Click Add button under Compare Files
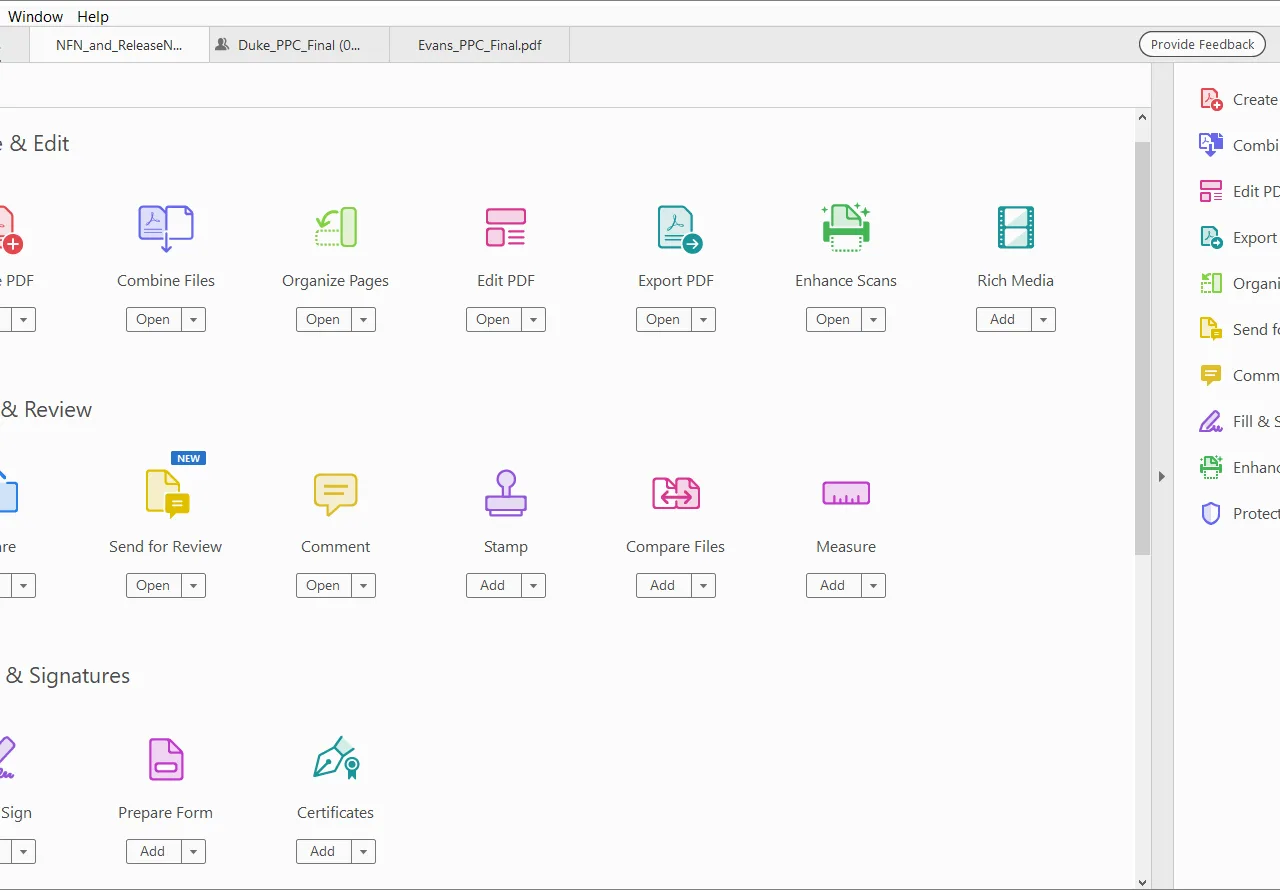This screenshot has width=1280, height=890. click(x=664, y=586)
